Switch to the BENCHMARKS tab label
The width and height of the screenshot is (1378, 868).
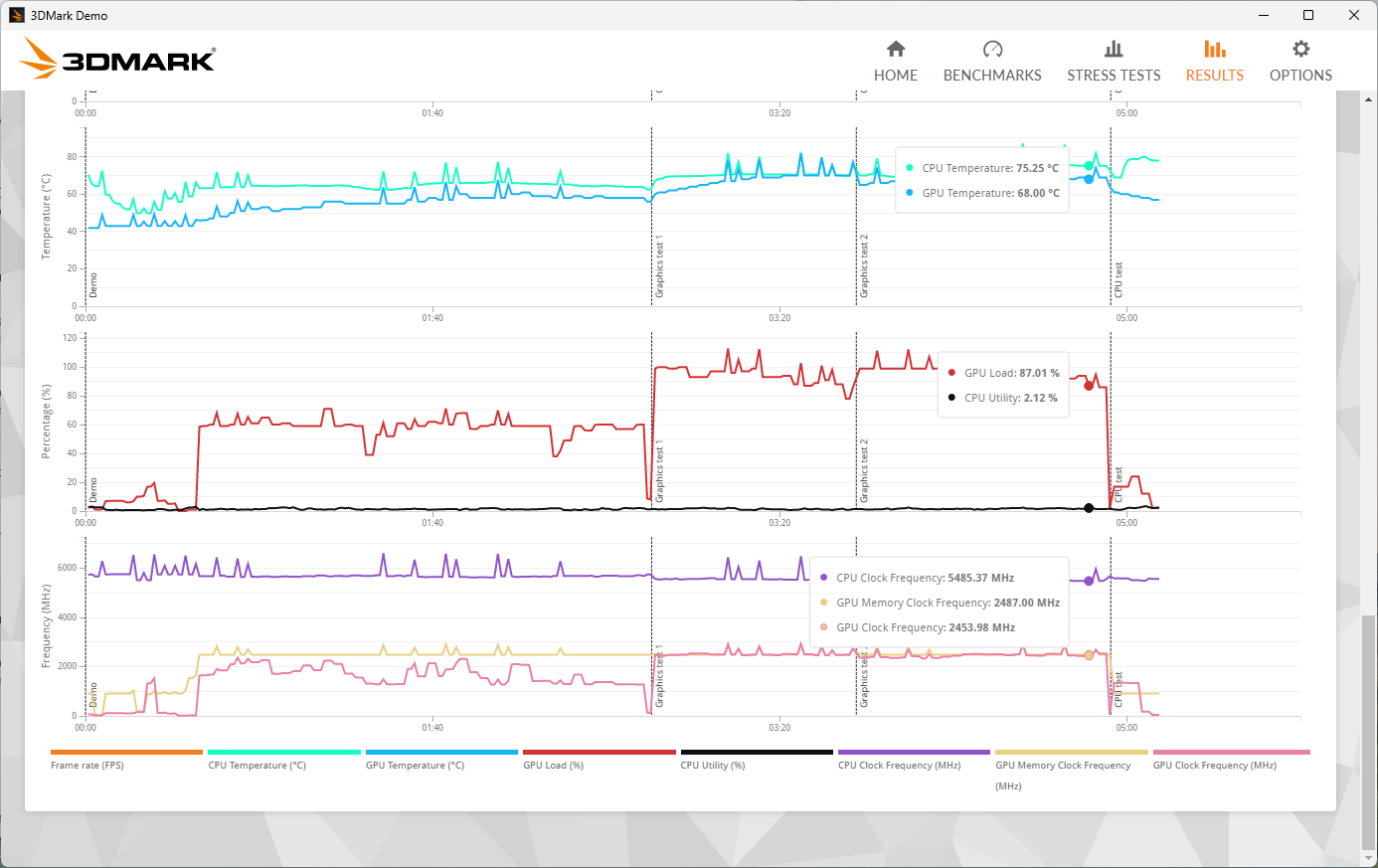(x=992, y=76)
